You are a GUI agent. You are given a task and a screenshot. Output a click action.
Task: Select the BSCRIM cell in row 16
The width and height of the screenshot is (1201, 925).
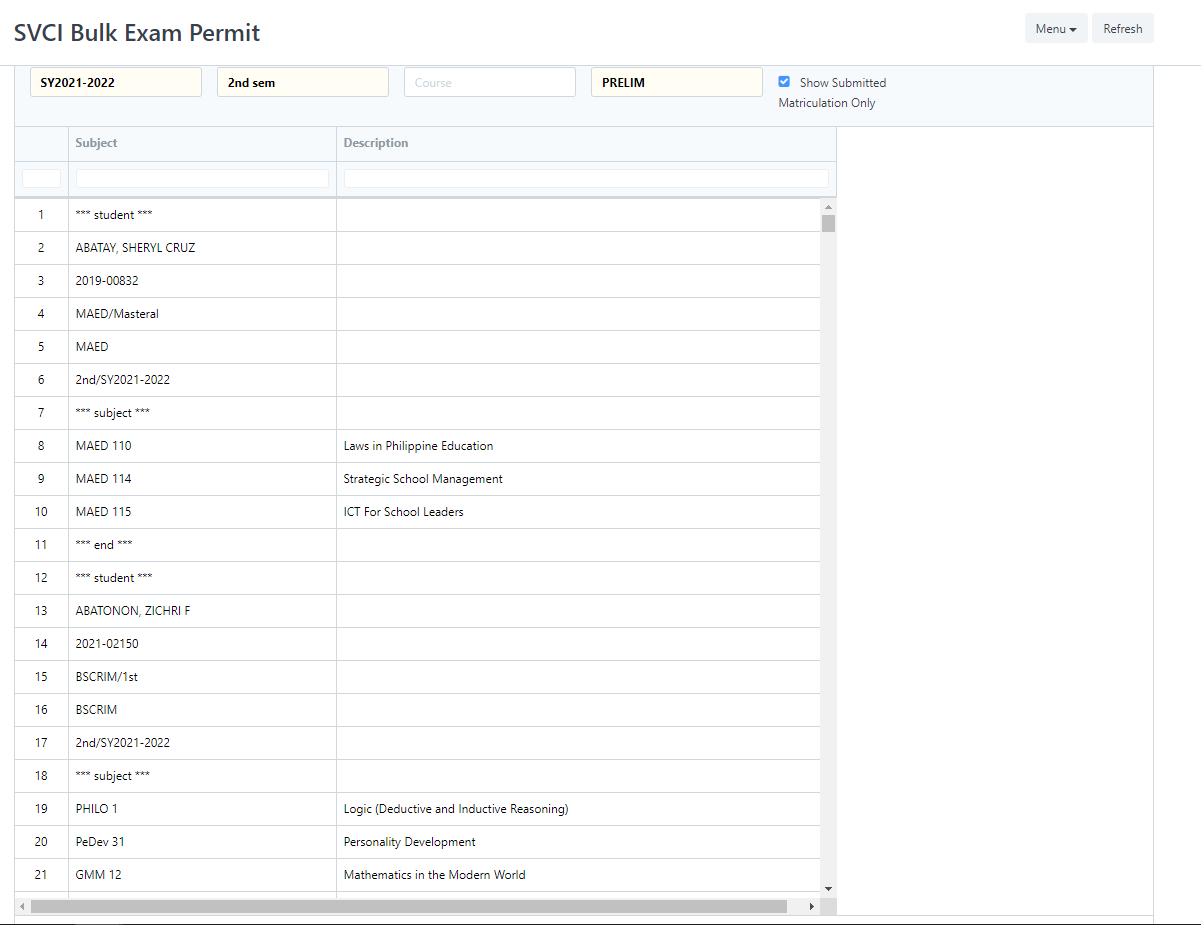(x=203, y=710)
